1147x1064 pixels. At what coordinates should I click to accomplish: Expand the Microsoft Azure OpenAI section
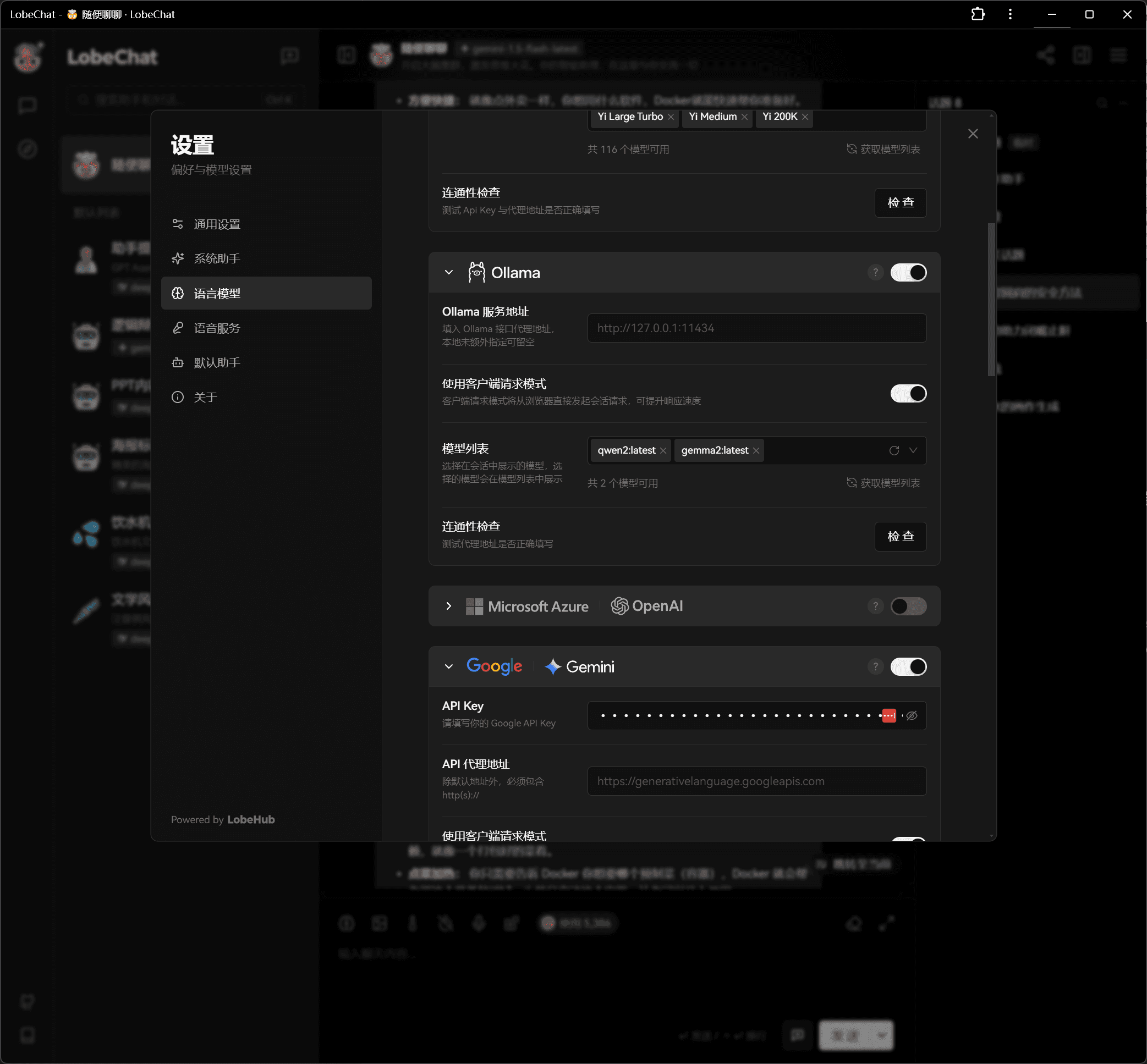coord(449,607)
